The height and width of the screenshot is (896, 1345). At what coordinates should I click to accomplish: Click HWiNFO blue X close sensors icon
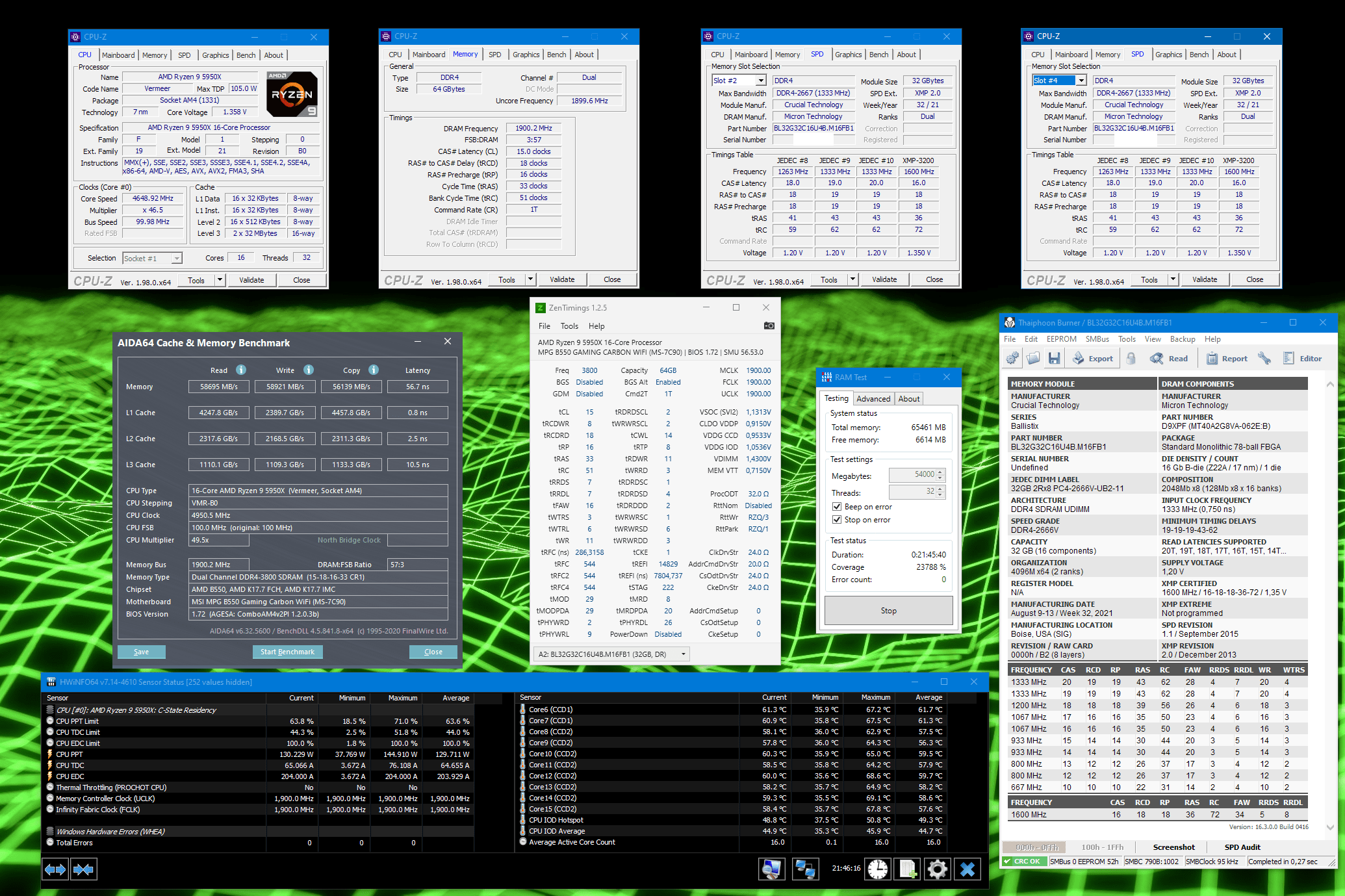[967, 869]
